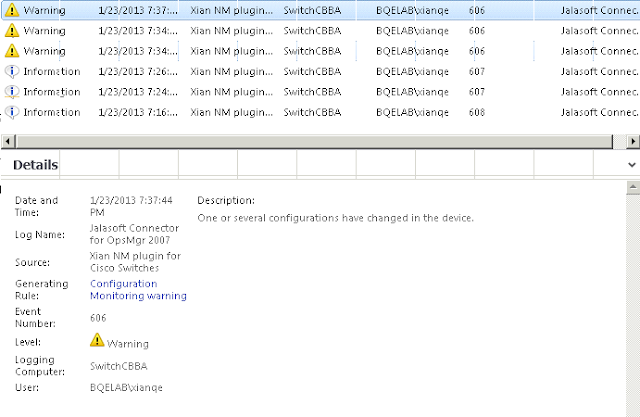Screen dimensions: 640x417
Task: Click the Warning level icon in Details pane
Action: pos(97,340)
